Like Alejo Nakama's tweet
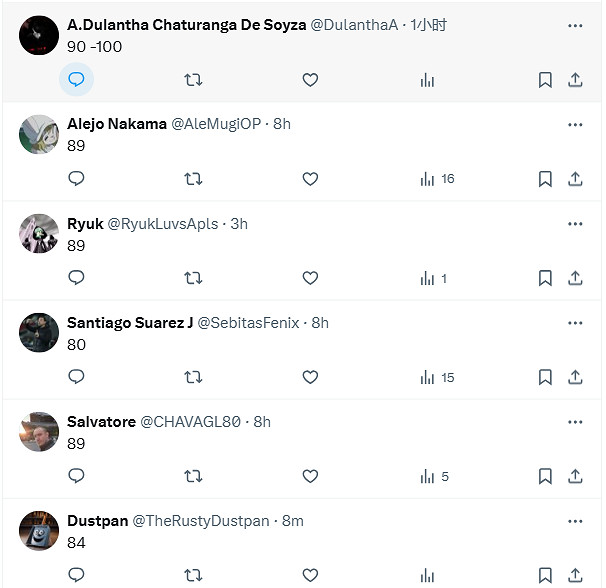The height and width of the screenshot is (588, 606). coord(310,179)
